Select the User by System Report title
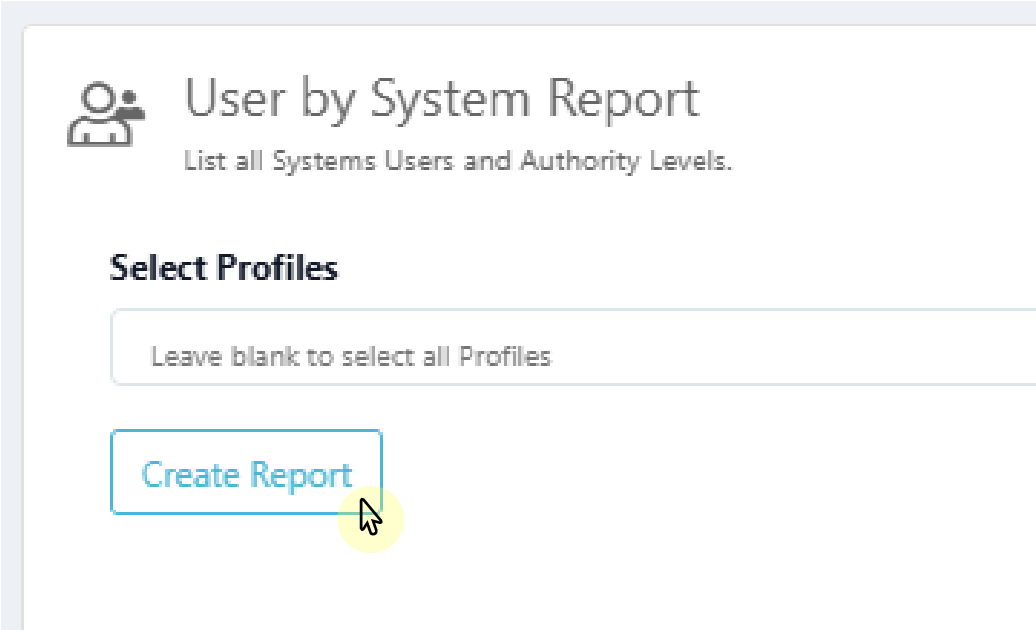 click(x=440, y=98)
